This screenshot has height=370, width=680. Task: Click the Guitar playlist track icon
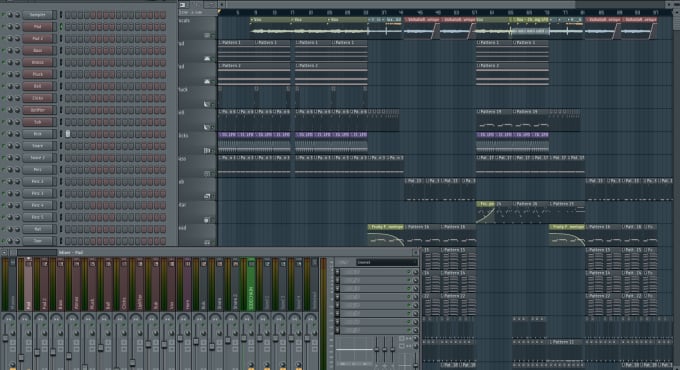[x=207, y=219]
